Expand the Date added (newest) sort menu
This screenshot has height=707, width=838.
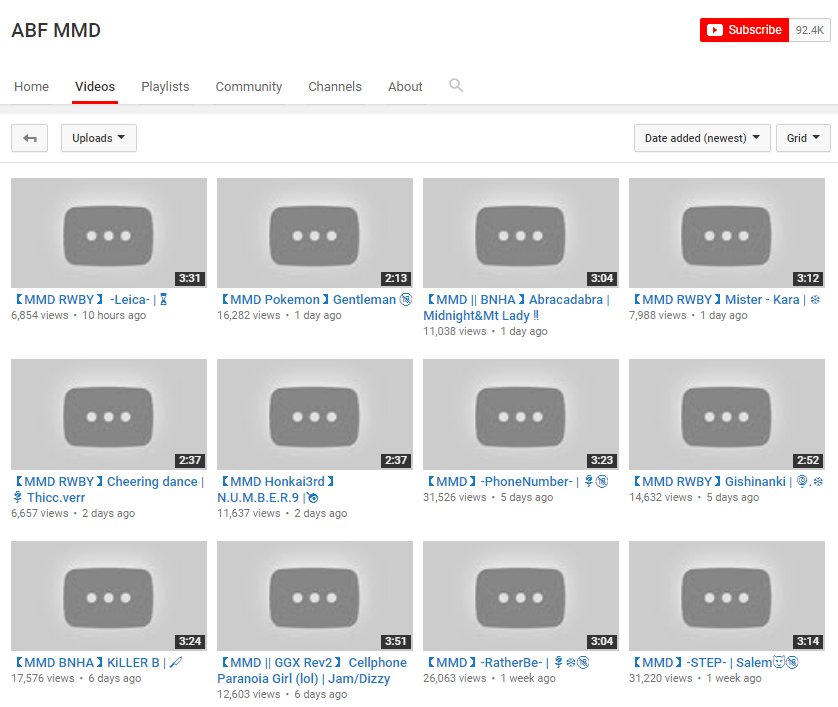pos(702,138)
